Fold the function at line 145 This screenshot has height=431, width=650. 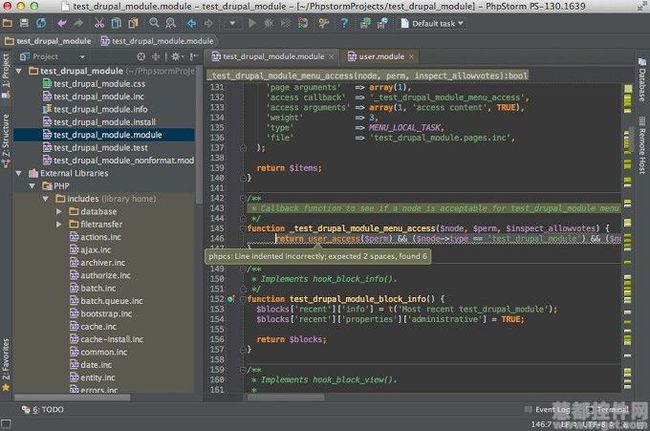point(243,228)
